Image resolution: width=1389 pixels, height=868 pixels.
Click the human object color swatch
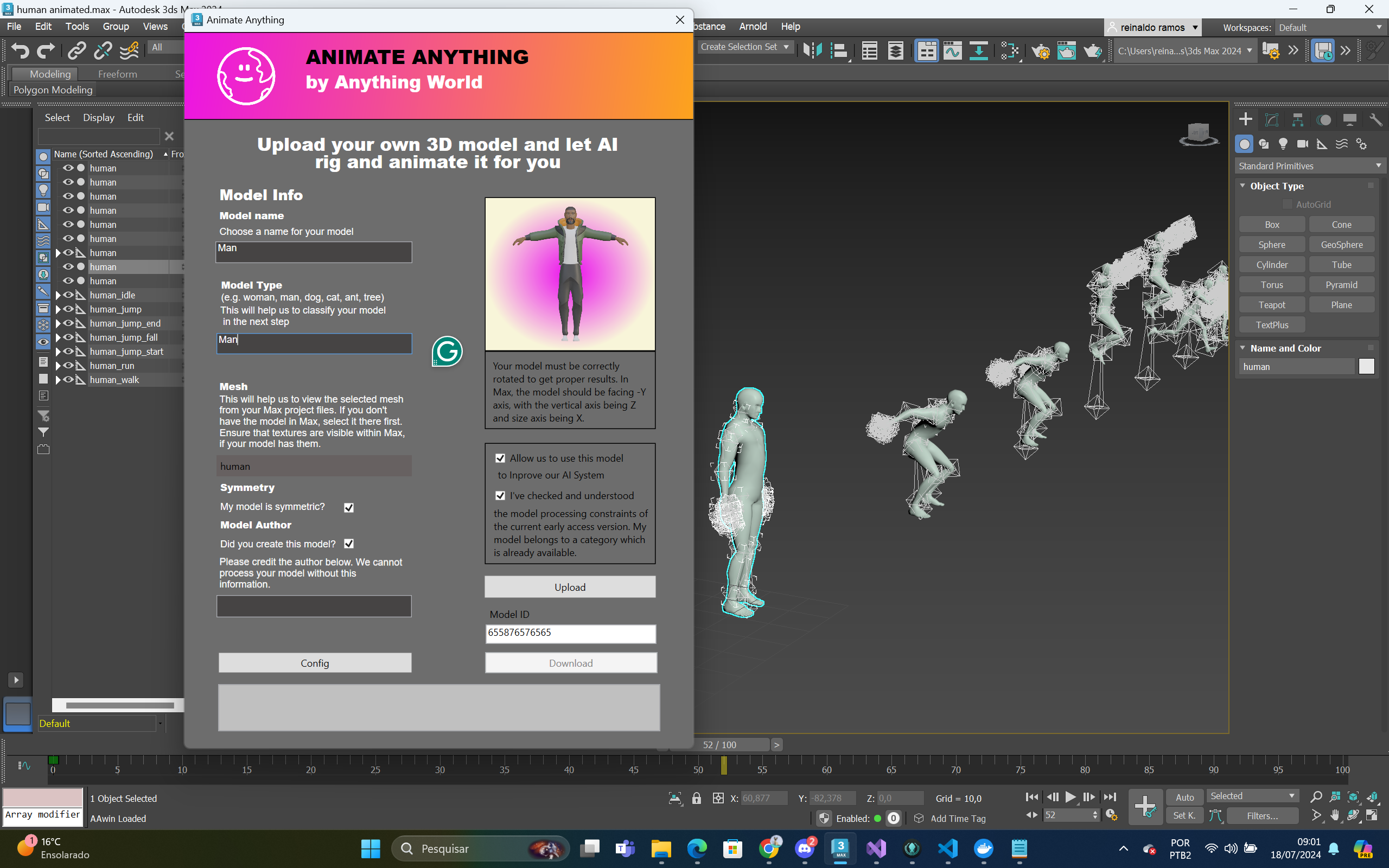coord(1366,367)
